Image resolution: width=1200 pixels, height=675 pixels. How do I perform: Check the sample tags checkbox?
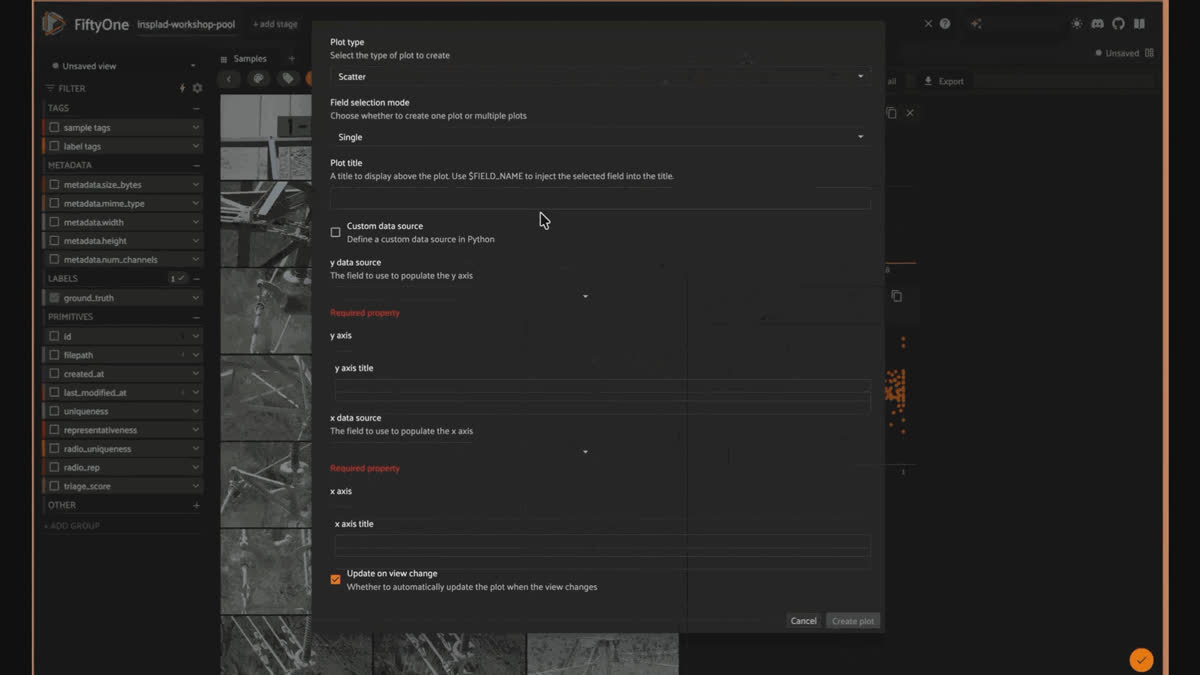tap(54, 128)
